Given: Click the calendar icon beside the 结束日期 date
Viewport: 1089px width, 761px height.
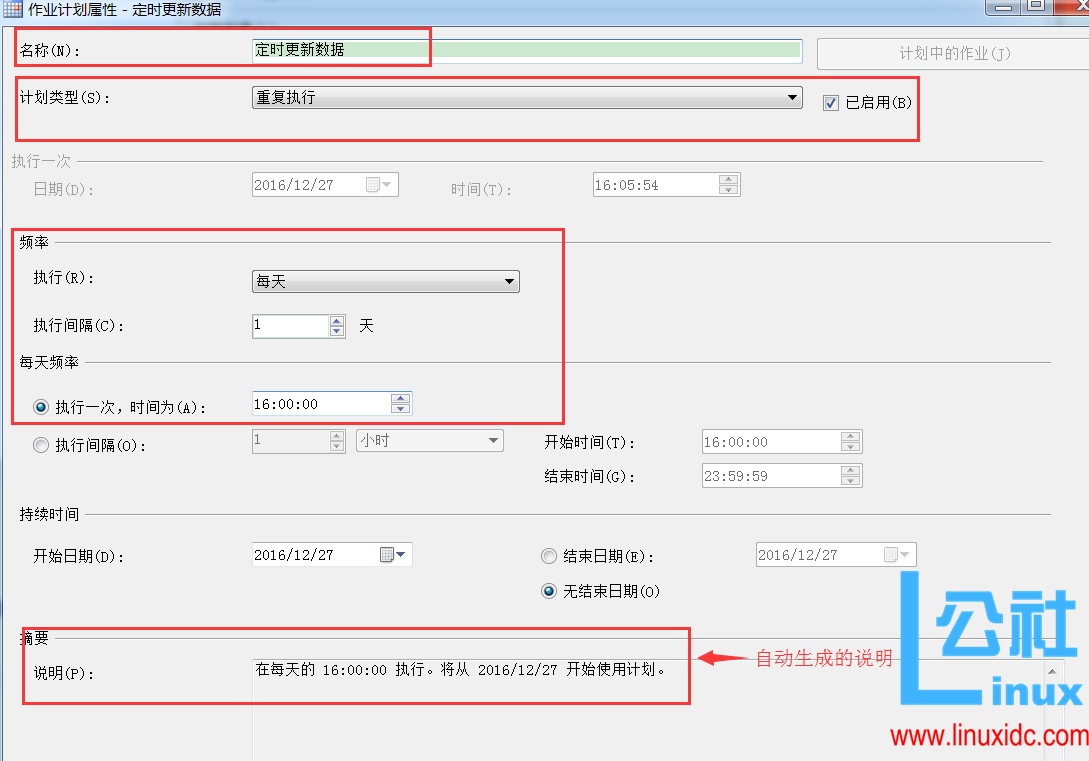Looking at the screenshot, I should click(x=889, y=554).
